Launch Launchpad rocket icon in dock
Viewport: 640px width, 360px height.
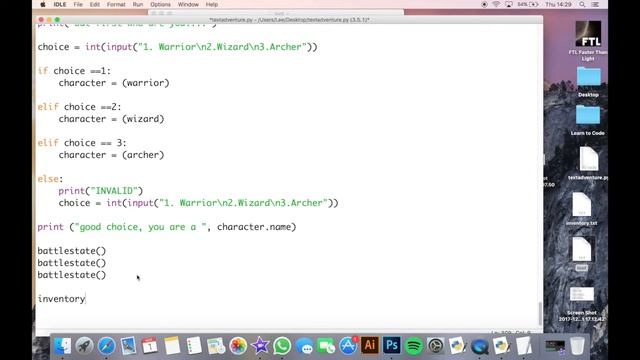[x=84, y=346]
